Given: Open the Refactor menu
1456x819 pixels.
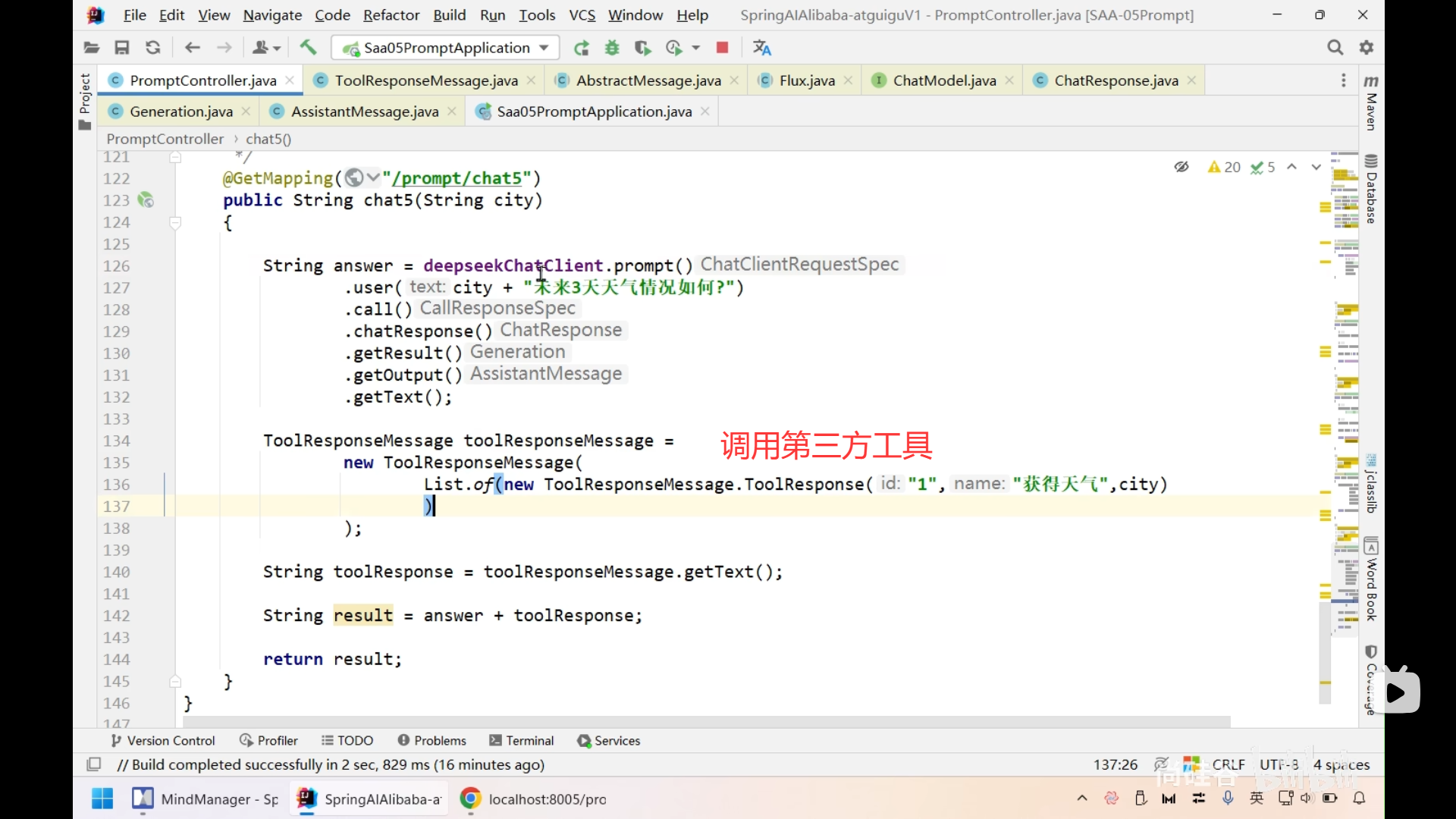Looking at the screenshot, I should [x=391, y=15].
